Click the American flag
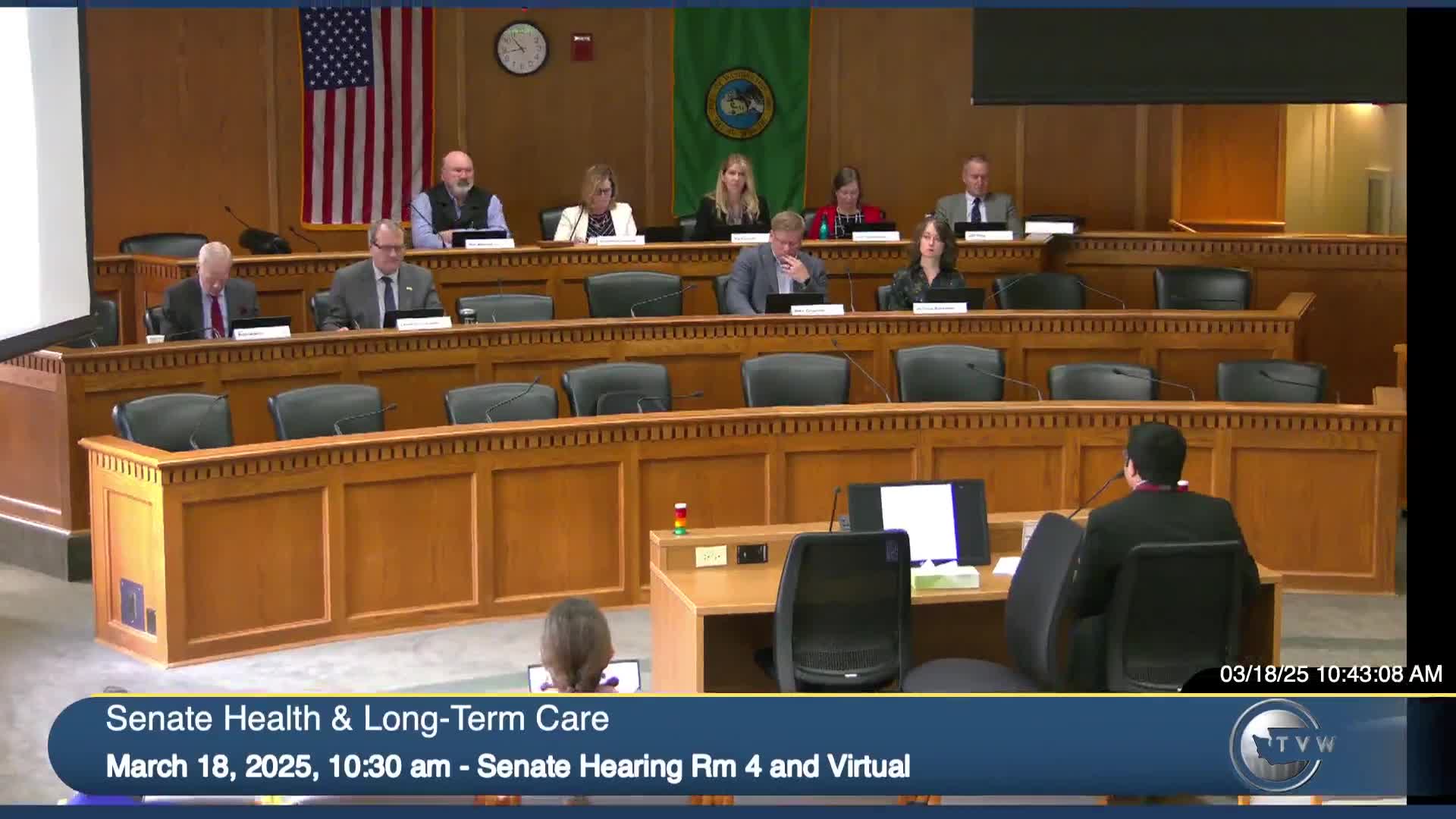Viewport: 1456px width, 819px height. click(x=366, y=114)
